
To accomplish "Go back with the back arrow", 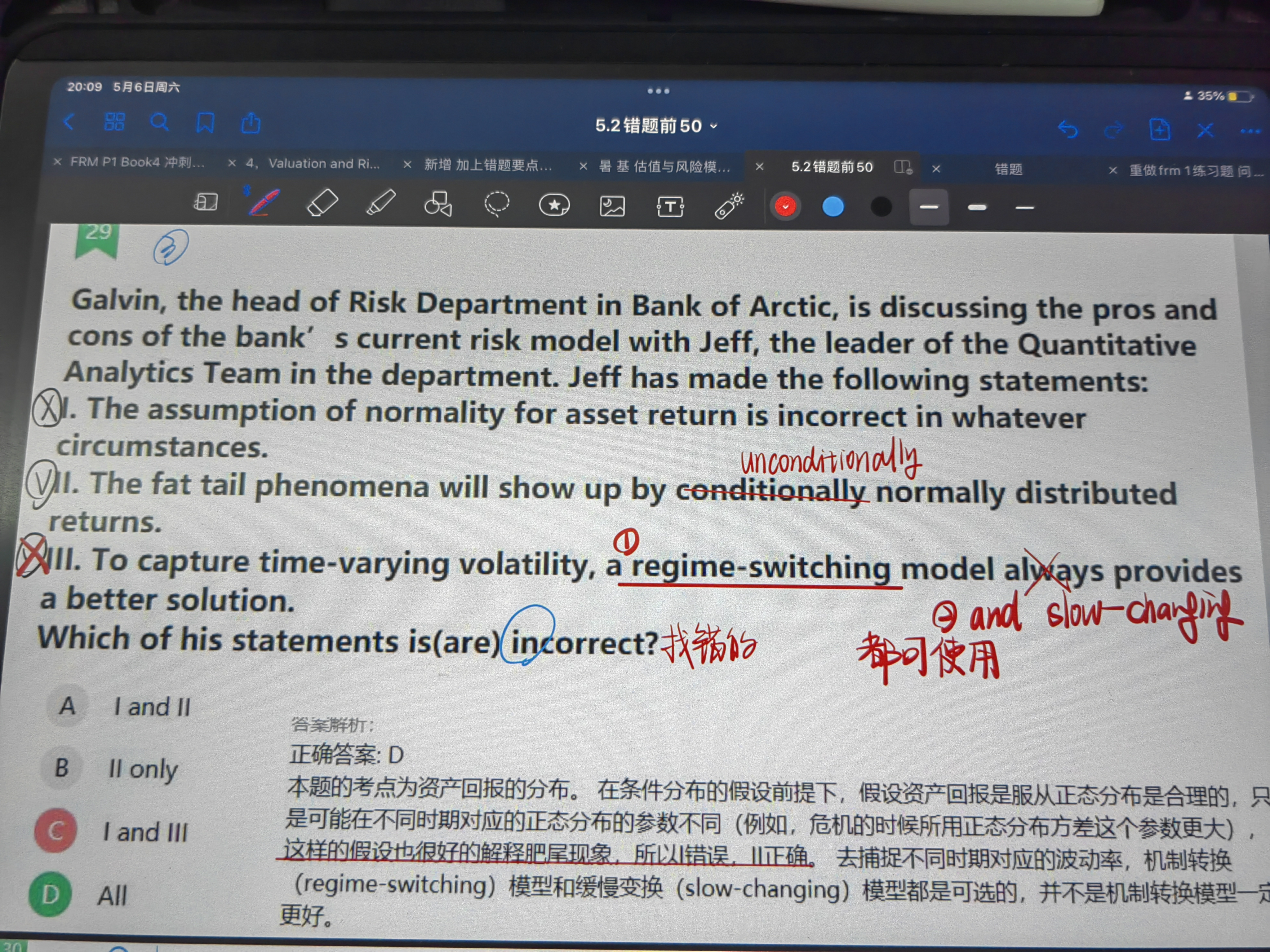I will (69, 121).
